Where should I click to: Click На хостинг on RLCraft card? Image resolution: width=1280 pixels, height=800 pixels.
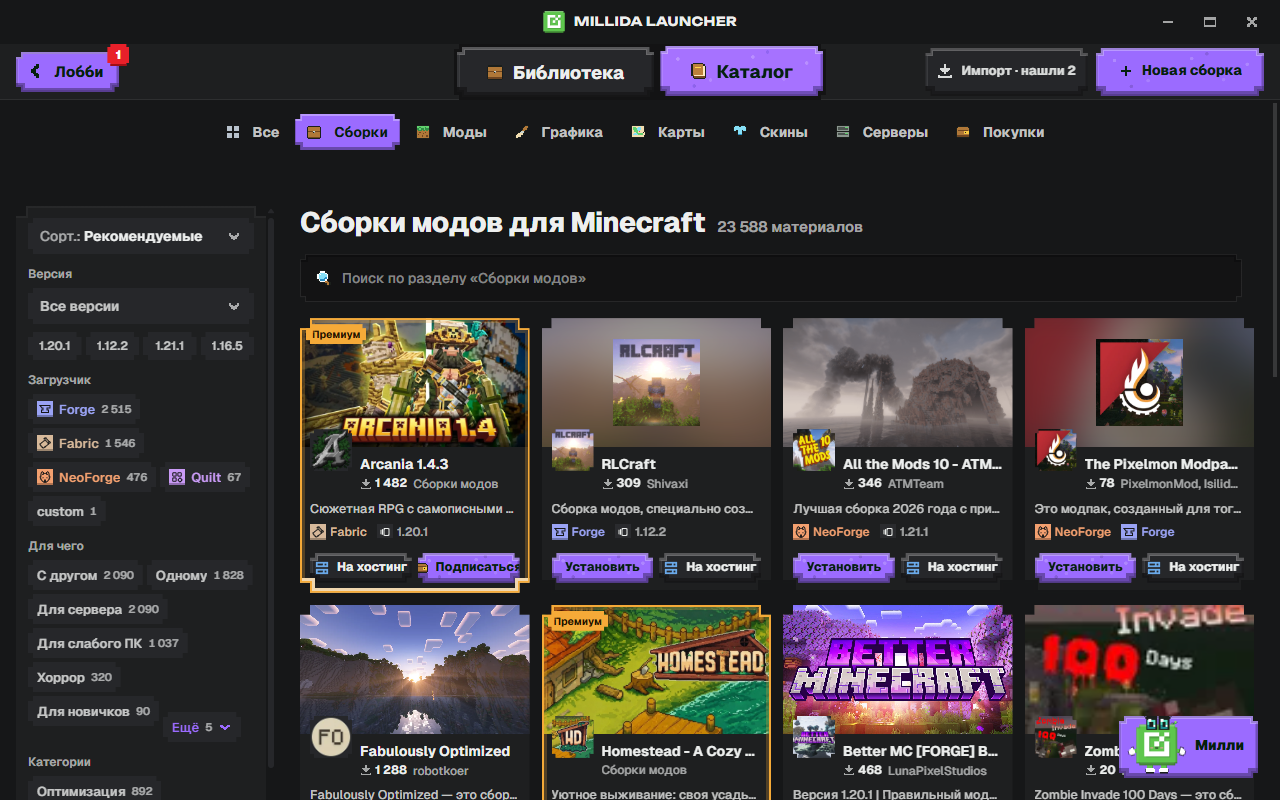point(710,567)
